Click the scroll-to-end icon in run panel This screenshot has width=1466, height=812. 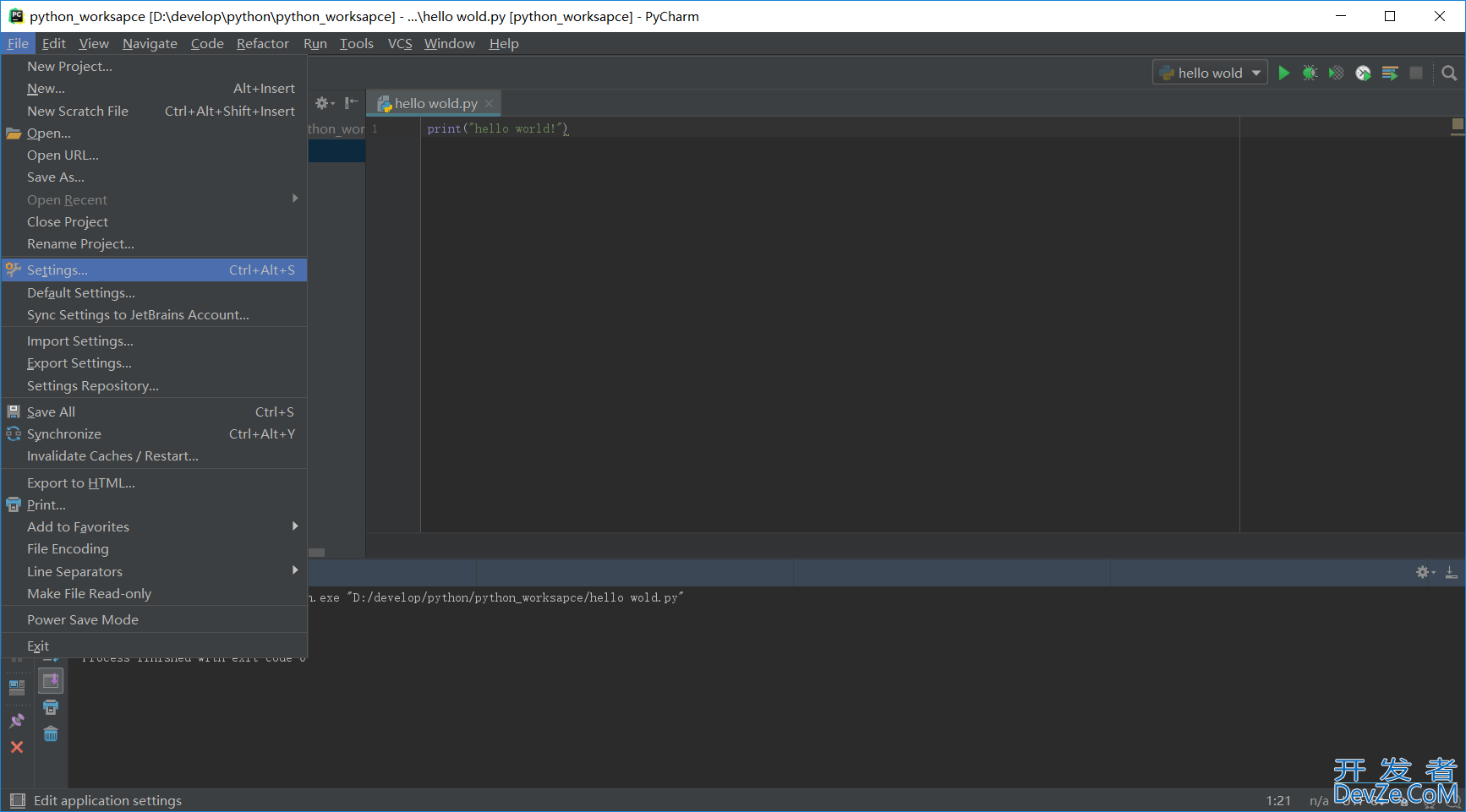coord(51,681)
